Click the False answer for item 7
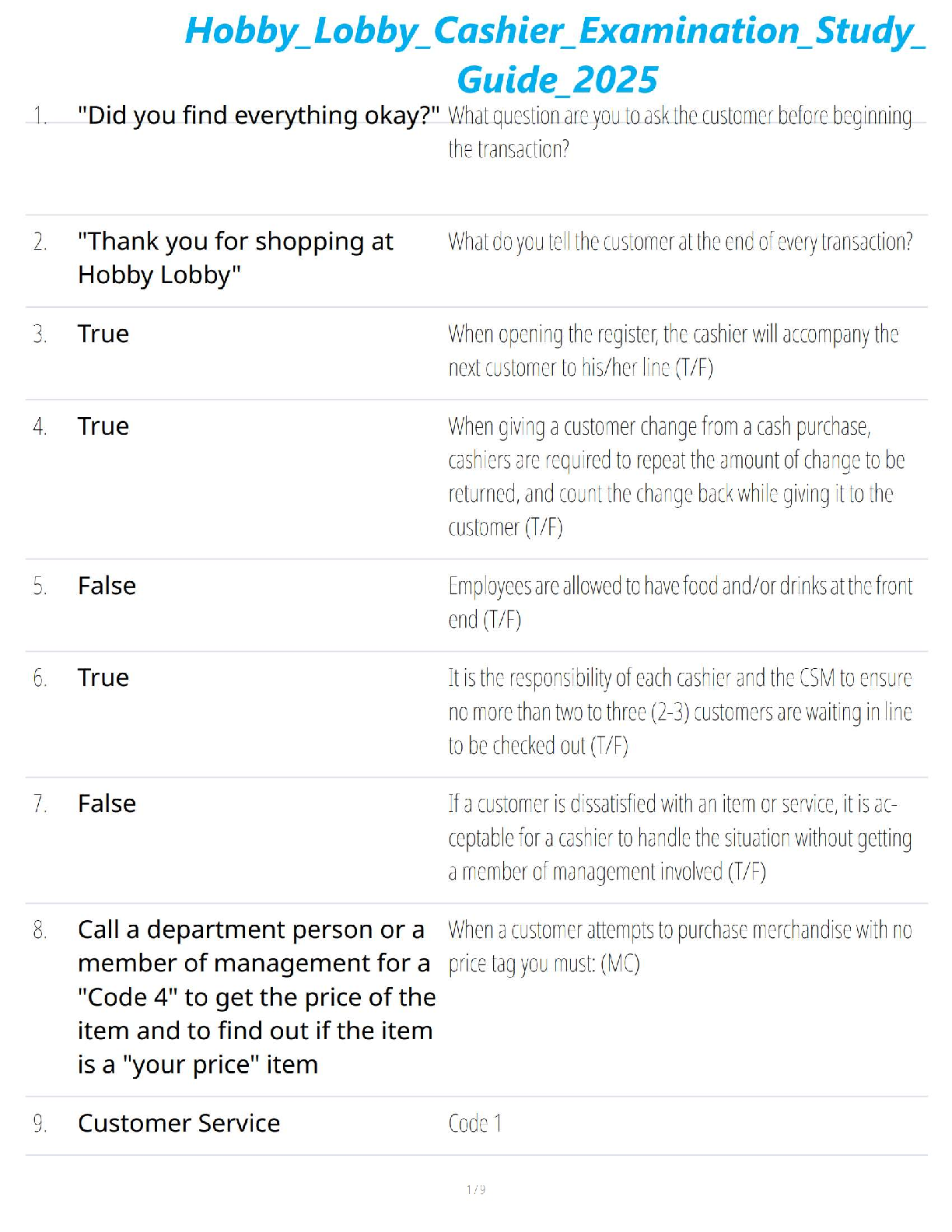The width and height of the screenshot is (952, 1232). 107,804
